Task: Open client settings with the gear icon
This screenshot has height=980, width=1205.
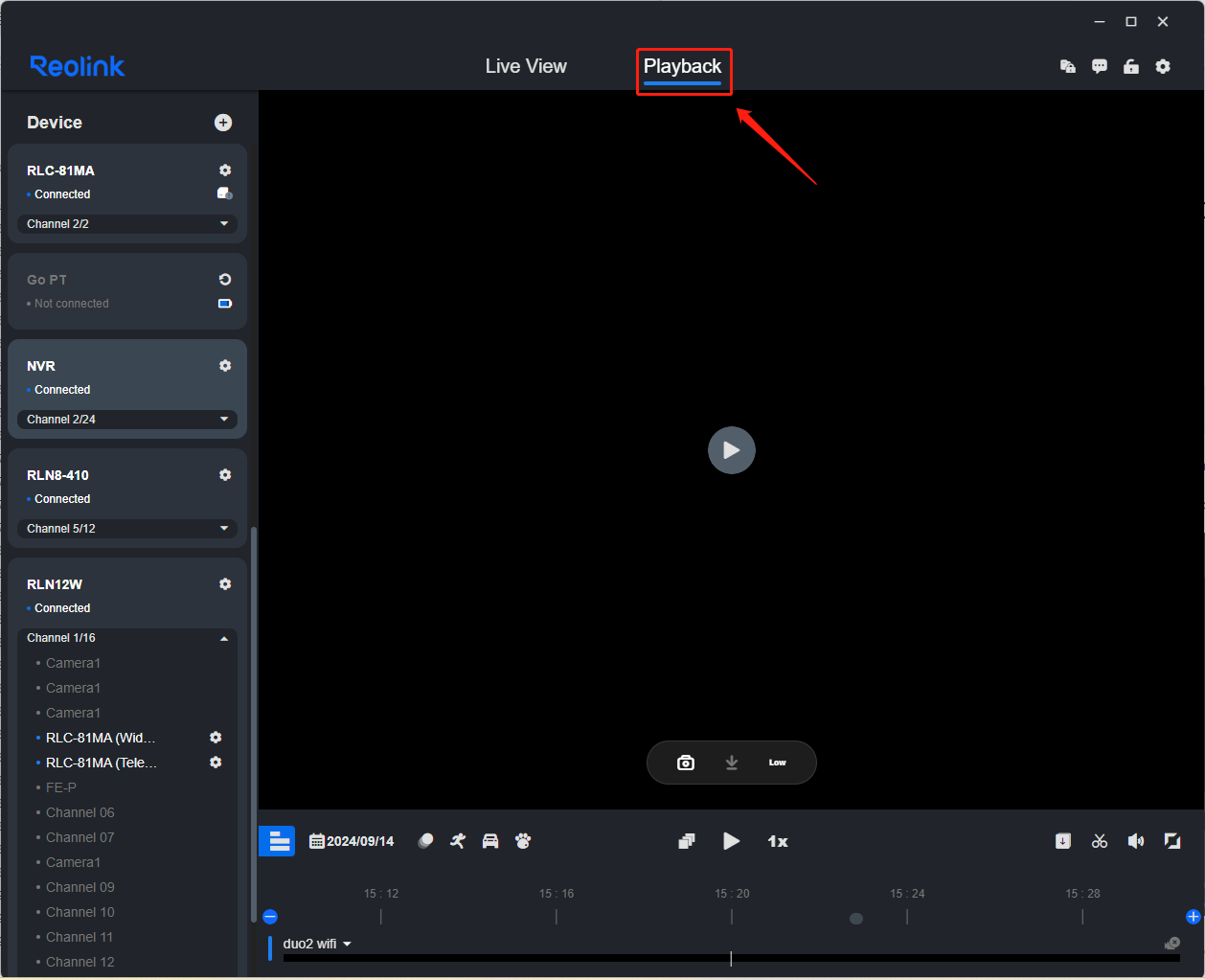Action: pos(1163,66)
